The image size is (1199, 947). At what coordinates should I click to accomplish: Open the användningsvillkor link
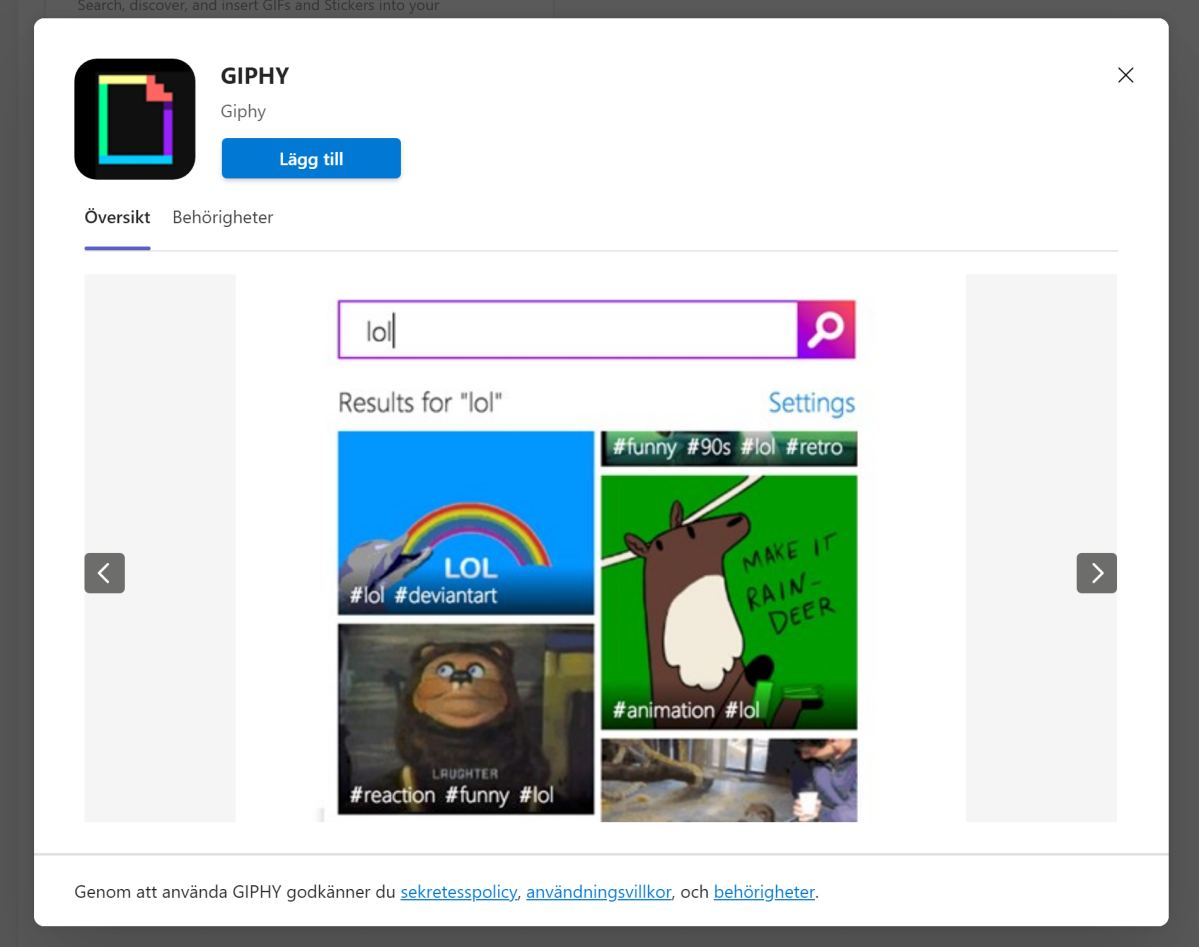click(x=599, y=892)
